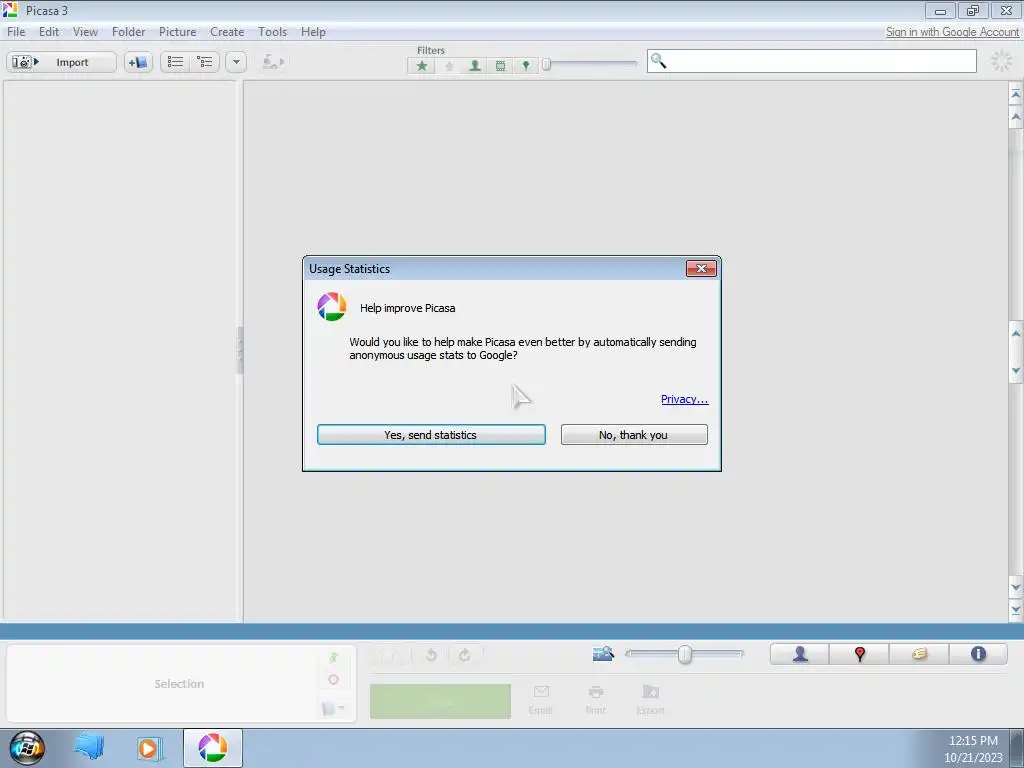Filter by starred photos
This screenshot has width=1024, height=768.
point(422,65)
